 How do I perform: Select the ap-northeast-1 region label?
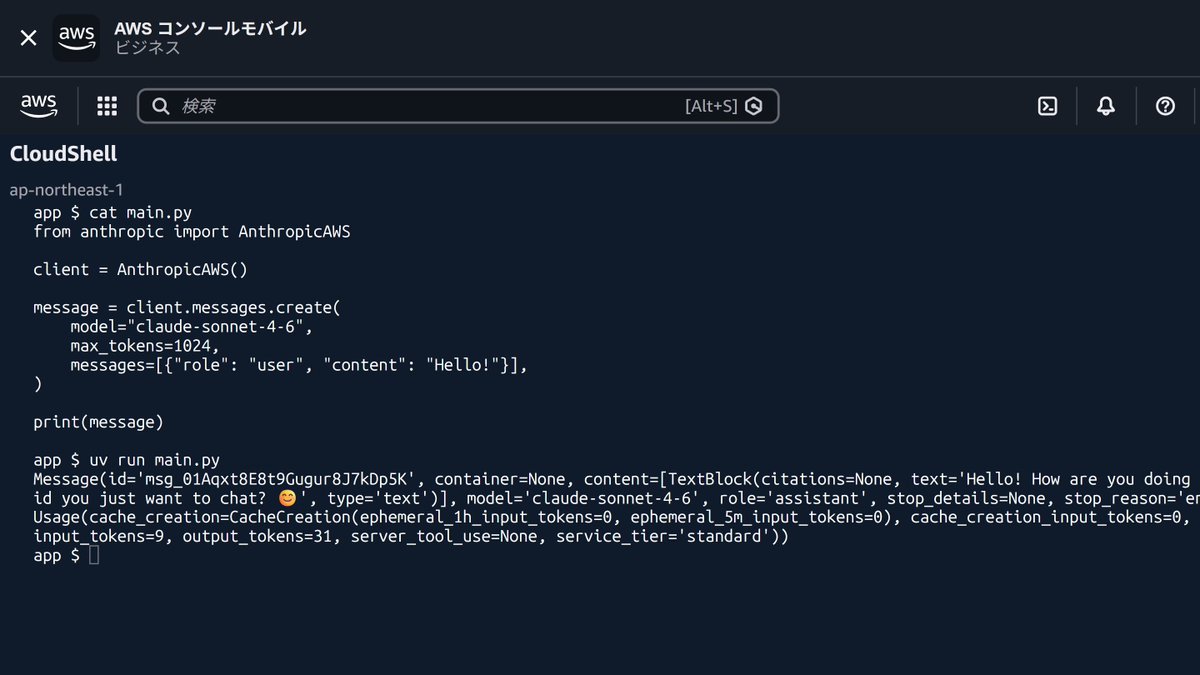point(66,189)
